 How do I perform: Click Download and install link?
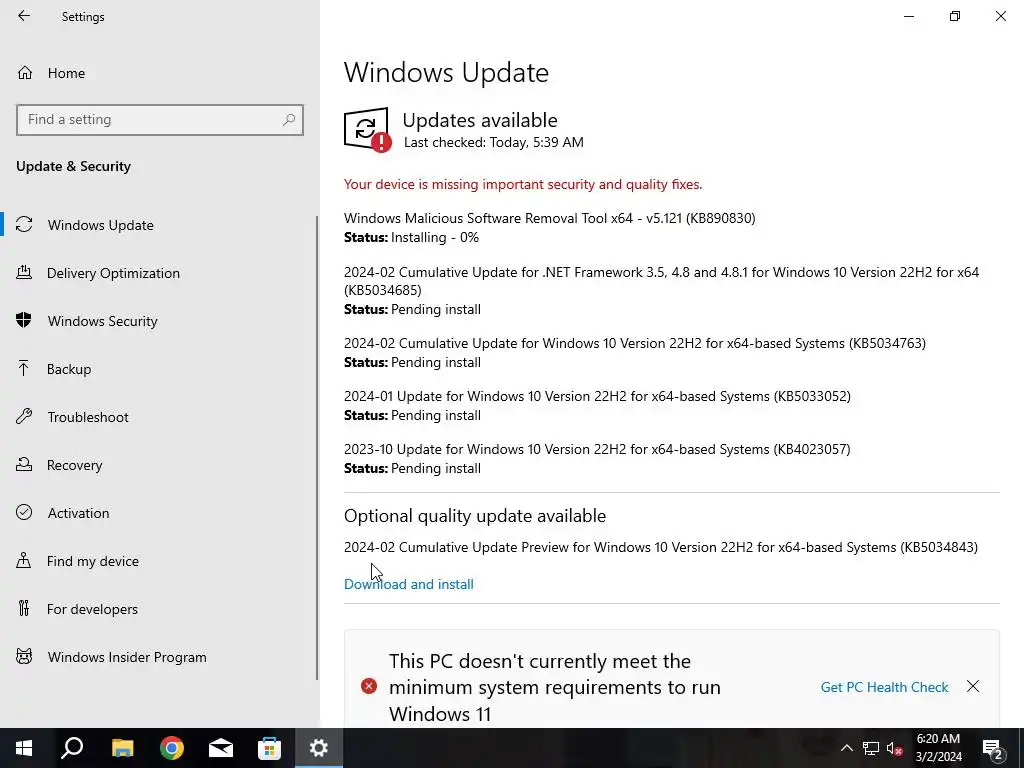(409, 584)
